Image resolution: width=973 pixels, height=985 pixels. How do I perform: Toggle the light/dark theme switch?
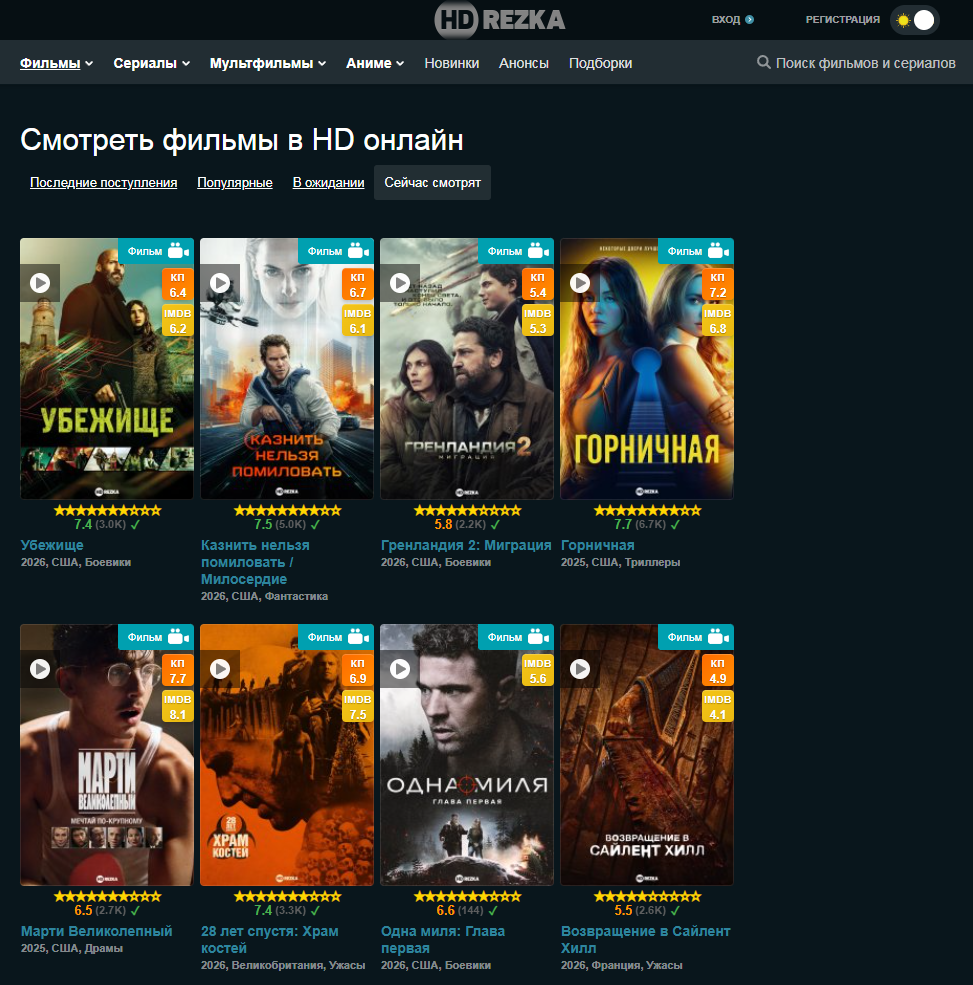(x=915, y=20)
